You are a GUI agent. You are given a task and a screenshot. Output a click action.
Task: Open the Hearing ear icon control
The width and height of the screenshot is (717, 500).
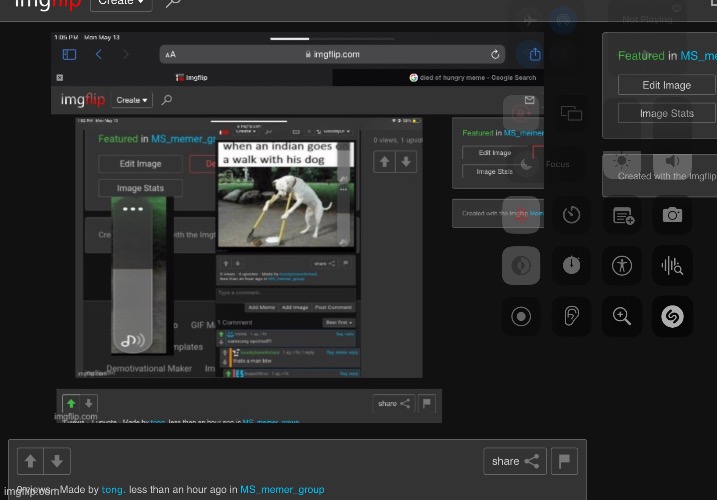click(571, 317)
